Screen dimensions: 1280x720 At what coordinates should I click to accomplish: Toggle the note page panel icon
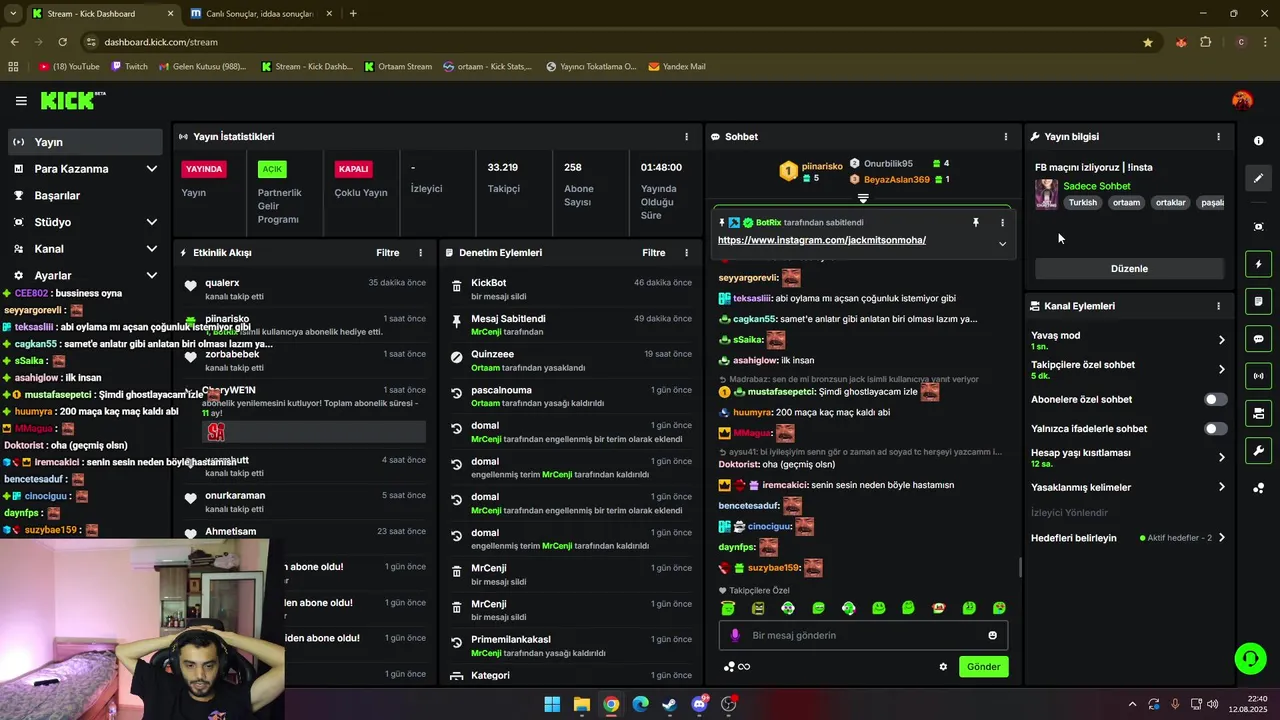(x=1259, y=301)
